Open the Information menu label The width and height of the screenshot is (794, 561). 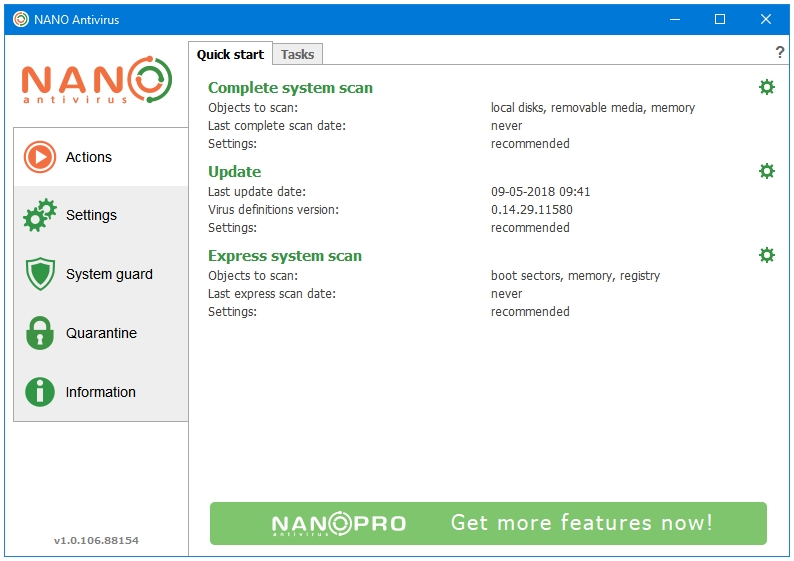click(x=101, y=392)
